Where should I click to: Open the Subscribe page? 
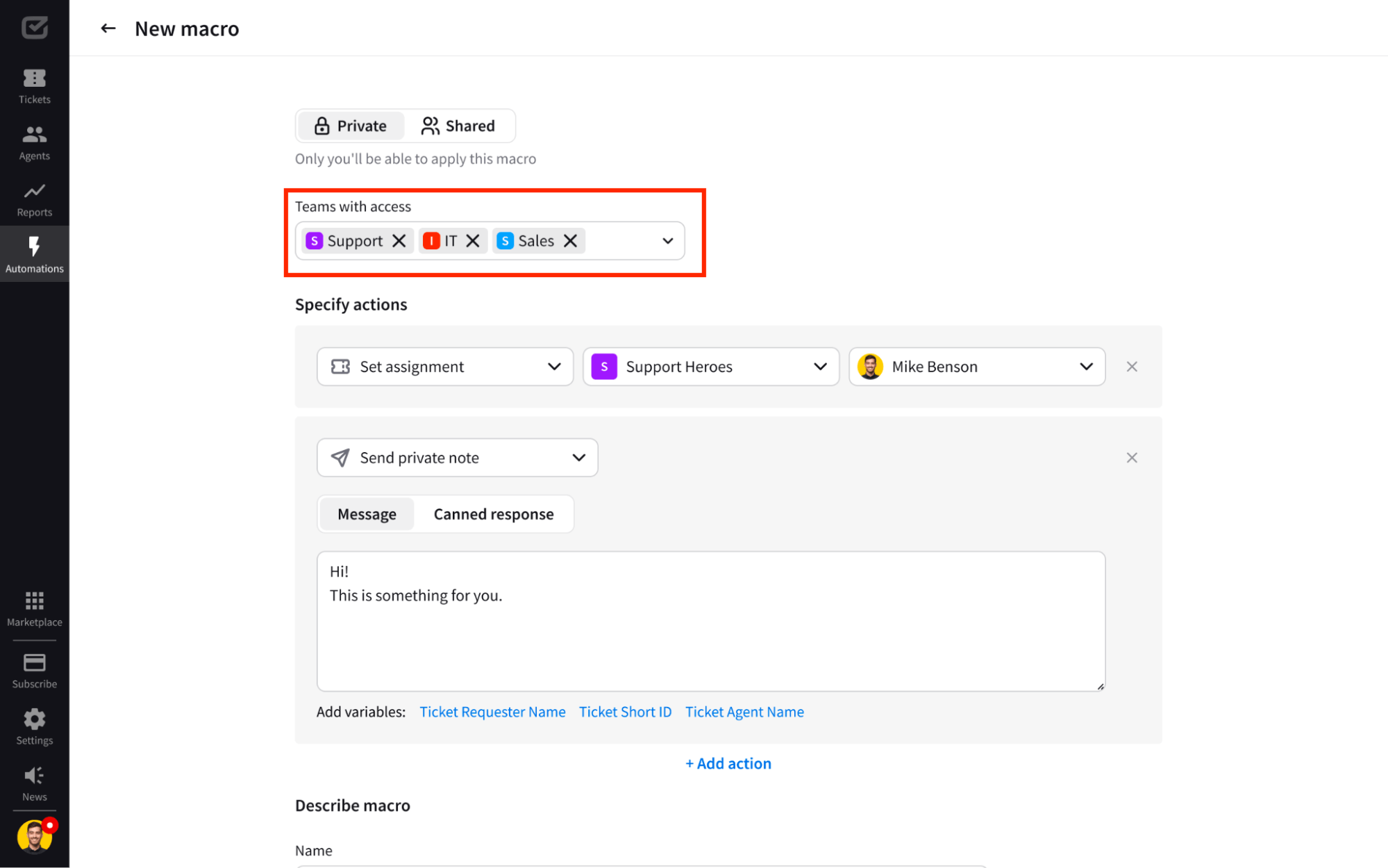point(34,671)
